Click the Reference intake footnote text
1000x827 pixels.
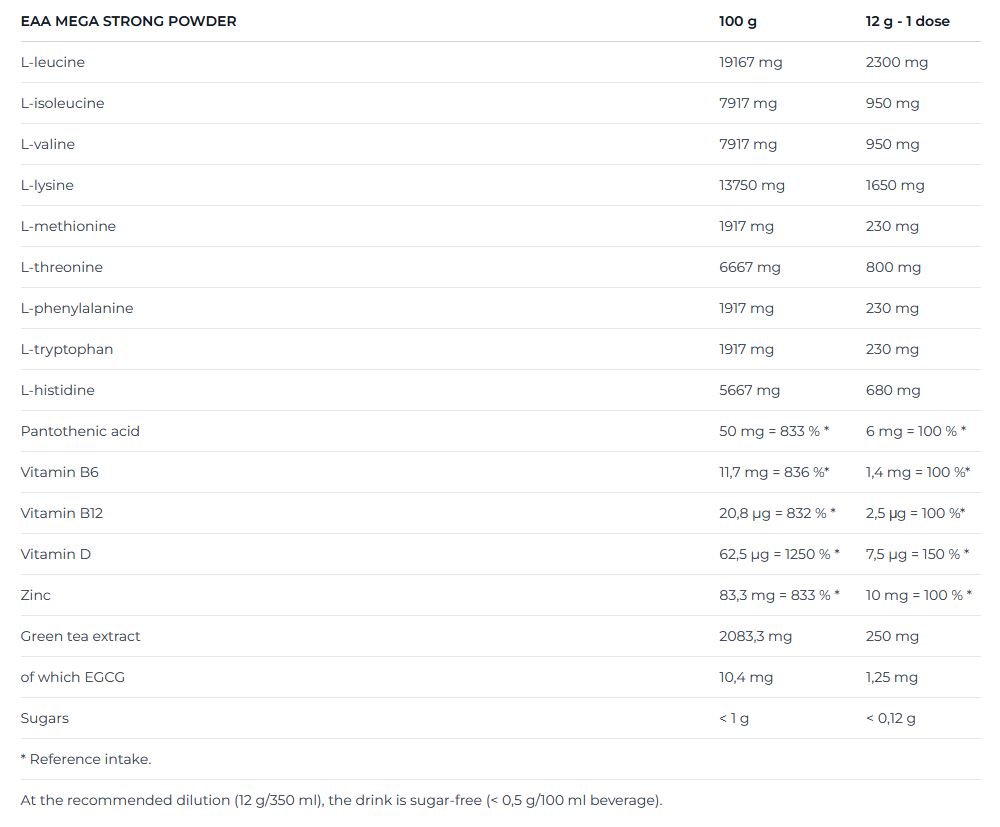tap(86, 759)
